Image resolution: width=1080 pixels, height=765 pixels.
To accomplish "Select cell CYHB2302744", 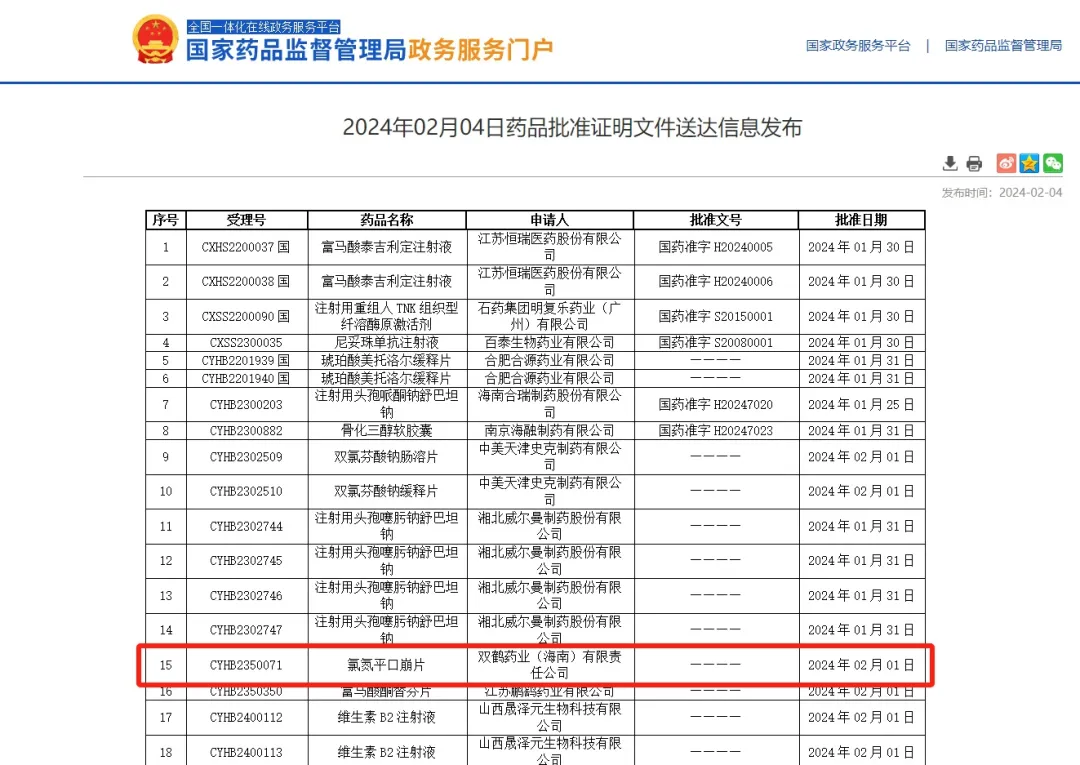I will point(246,527).
